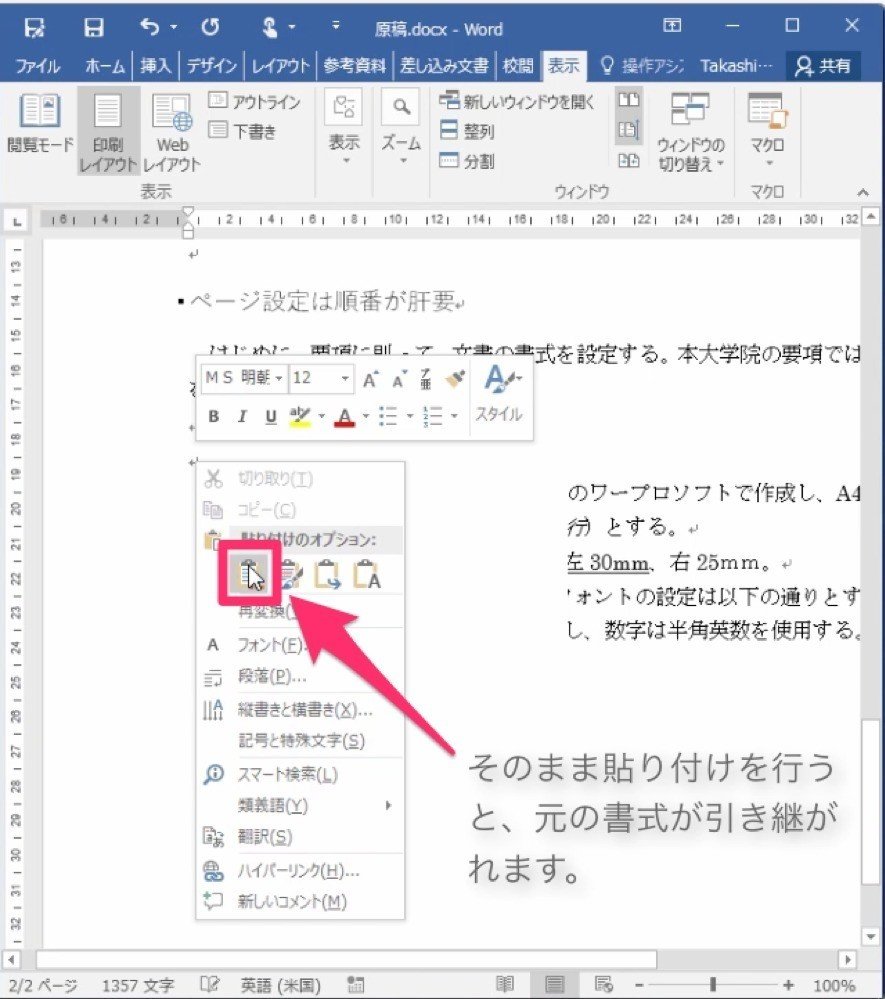
Task: Click the view side by side icon
Action: 629,100
